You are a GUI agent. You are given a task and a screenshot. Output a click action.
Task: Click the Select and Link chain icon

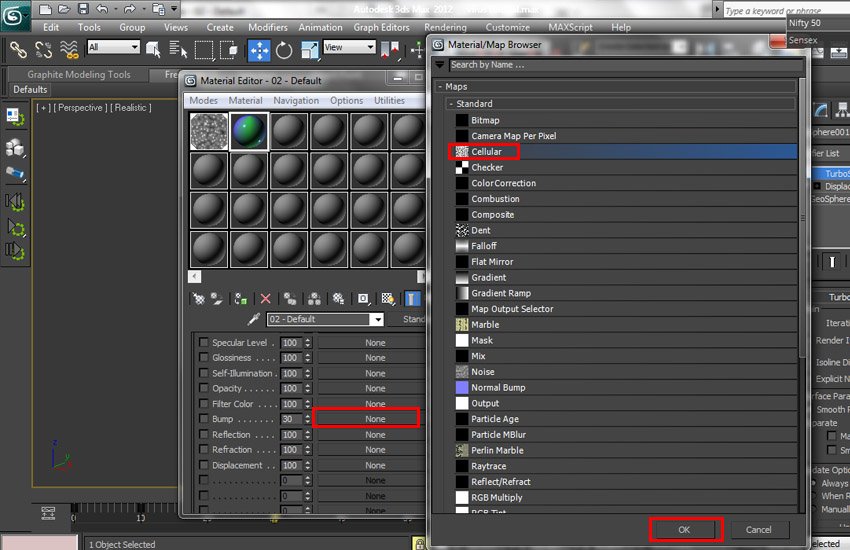click(18, 49)
